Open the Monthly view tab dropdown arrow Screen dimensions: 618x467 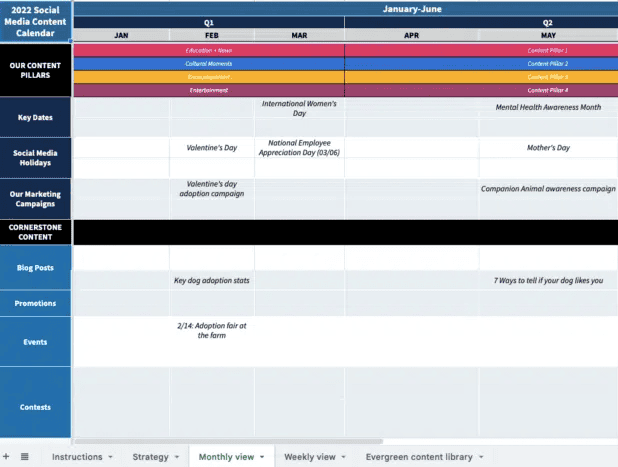tap(262, 457)
